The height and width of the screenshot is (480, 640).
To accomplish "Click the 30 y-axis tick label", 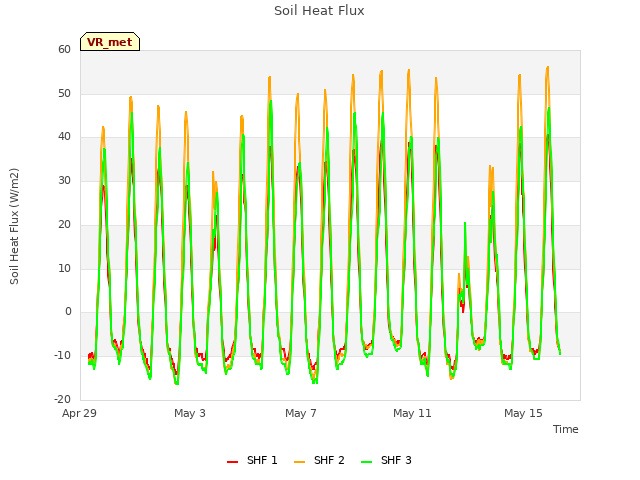I will (64, 180).
